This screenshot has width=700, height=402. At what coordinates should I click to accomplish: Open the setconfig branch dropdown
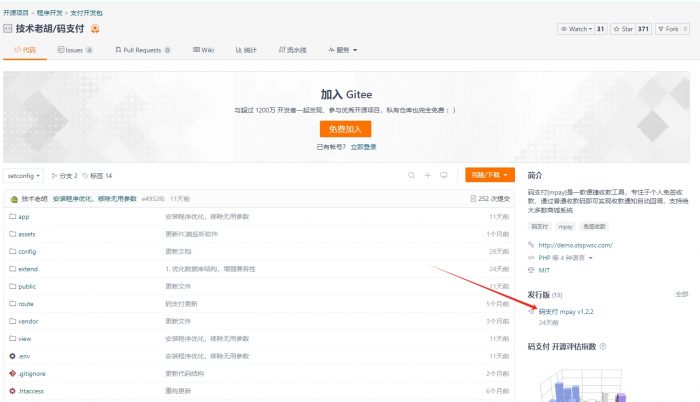22,175
